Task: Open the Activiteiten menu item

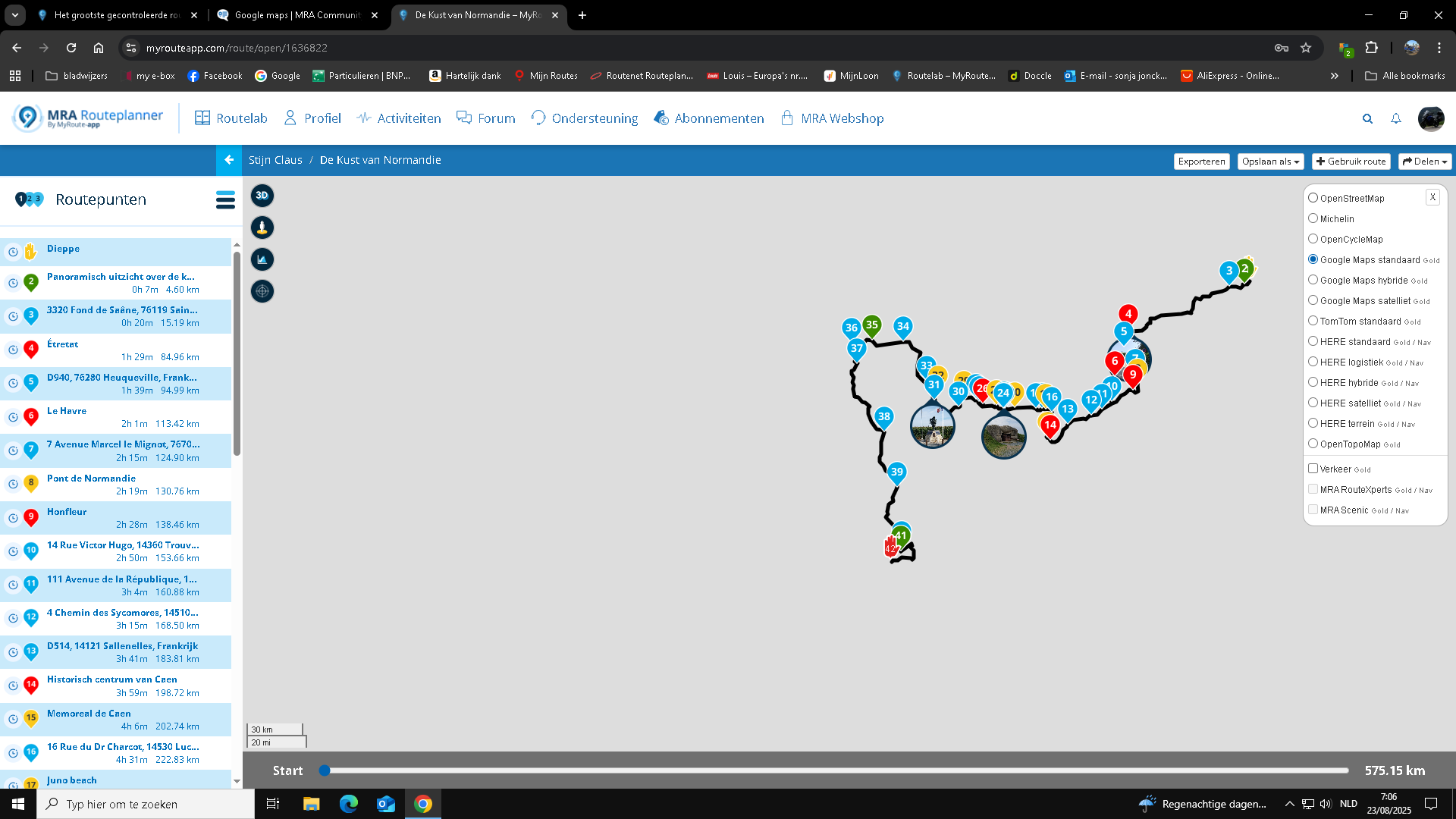Action: tap(399, 118)
